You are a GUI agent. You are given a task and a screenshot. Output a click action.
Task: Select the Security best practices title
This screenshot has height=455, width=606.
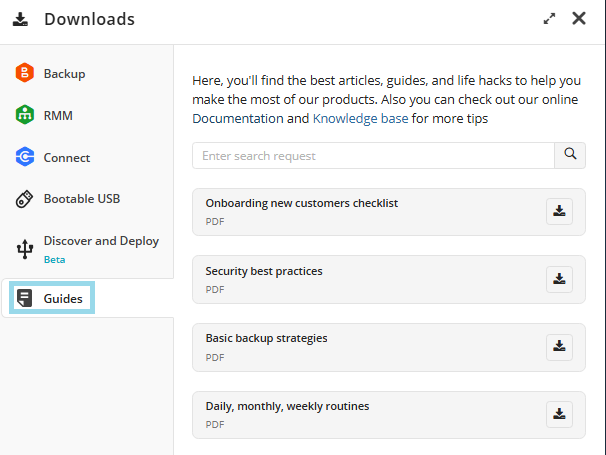264,271
